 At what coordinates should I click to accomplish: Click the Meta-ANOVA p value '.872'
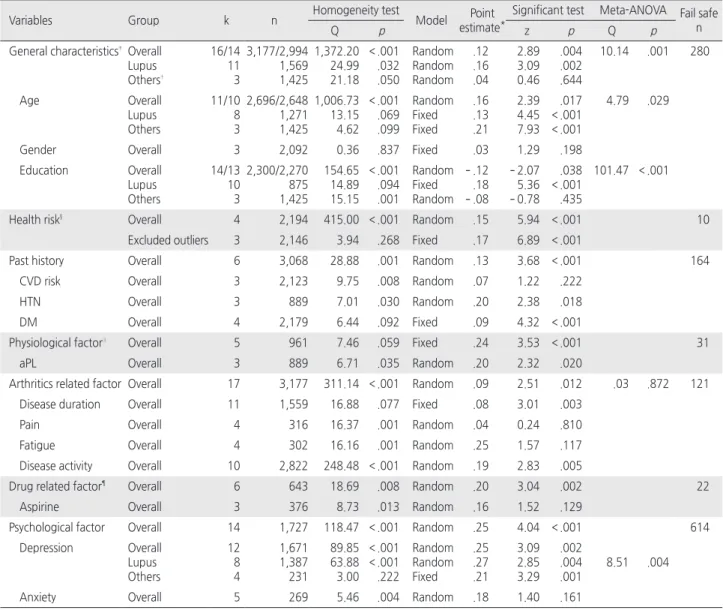[x=658, y=384]
